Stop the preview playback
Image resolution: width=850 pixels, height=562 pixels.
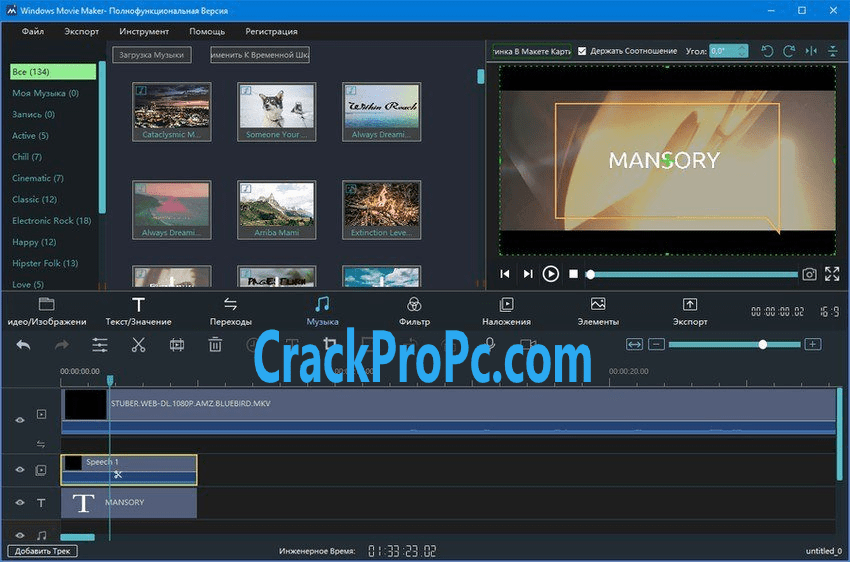[x=574, y=274]
